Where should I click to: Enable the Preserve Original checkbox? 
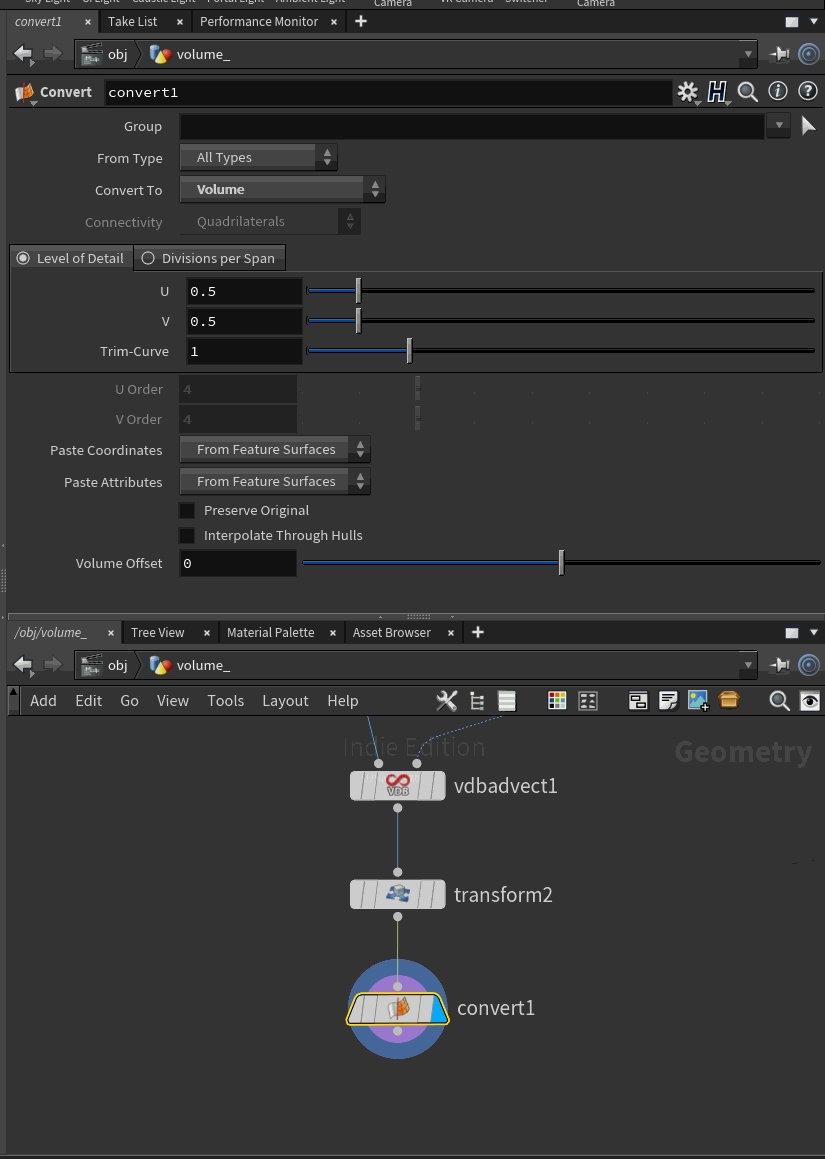click(x=187, y=510)
